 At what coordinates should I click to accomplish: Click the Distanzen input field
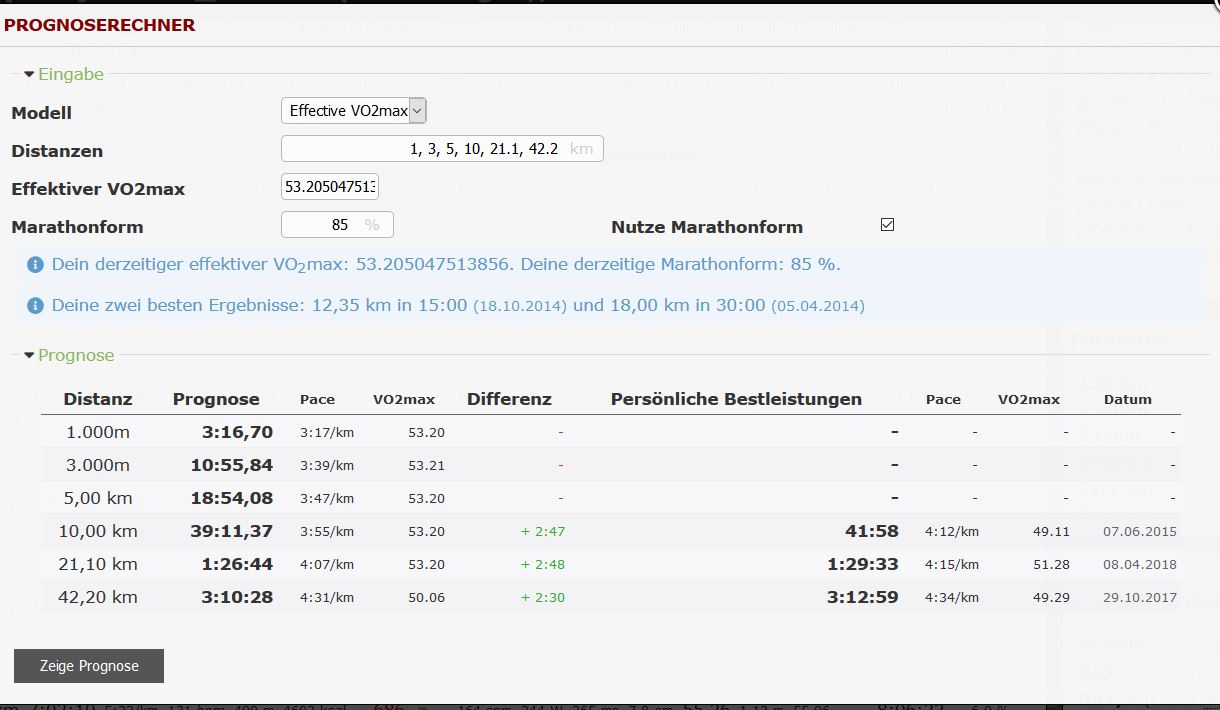pos(441,149)
